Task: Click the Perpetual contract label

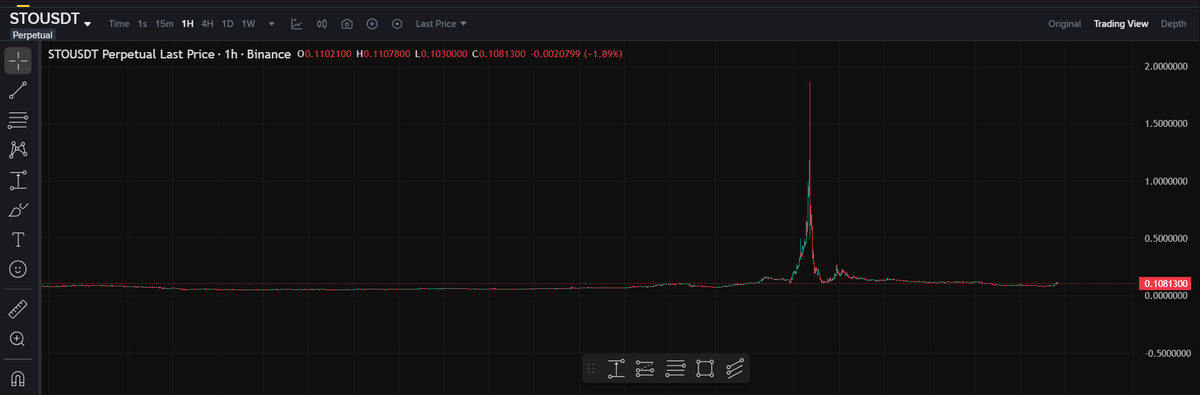Action: [x=33, y=35]
